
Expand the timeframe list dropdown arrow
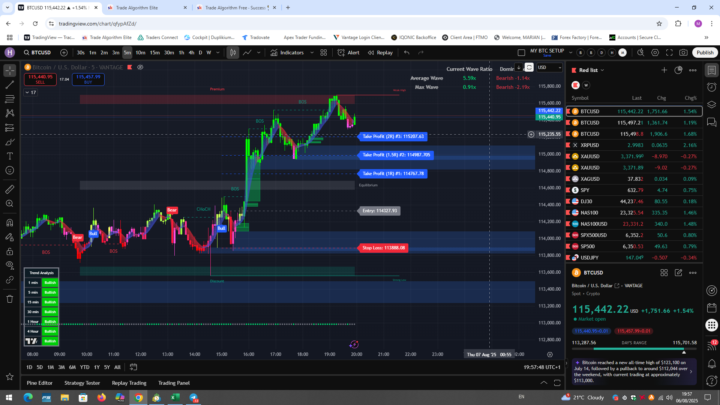218,53
